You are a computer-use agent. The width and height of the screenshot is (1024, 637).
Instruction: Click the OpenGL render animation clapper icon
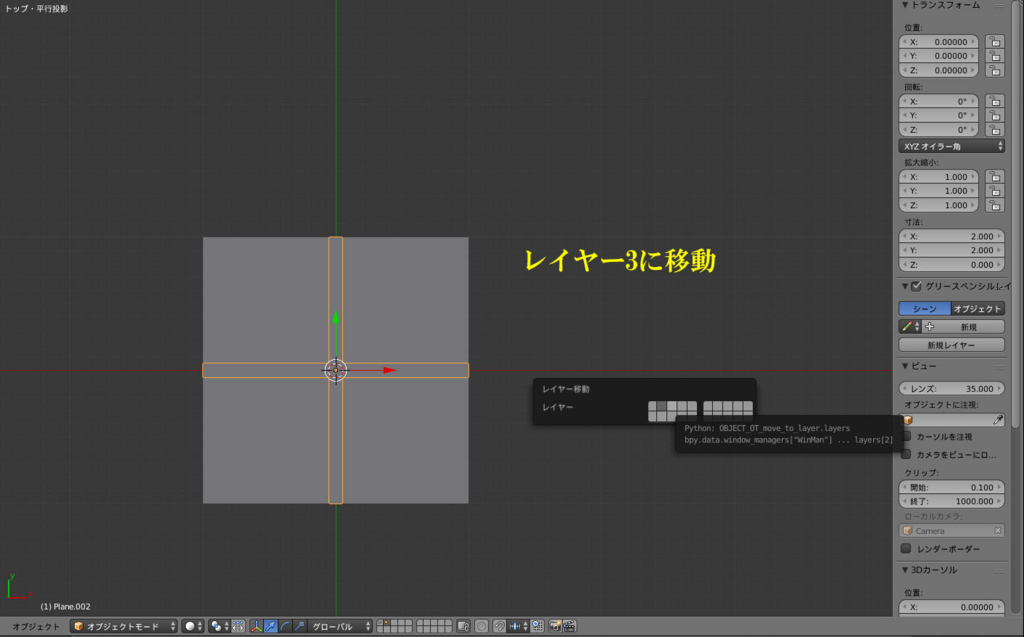point(569,626)
